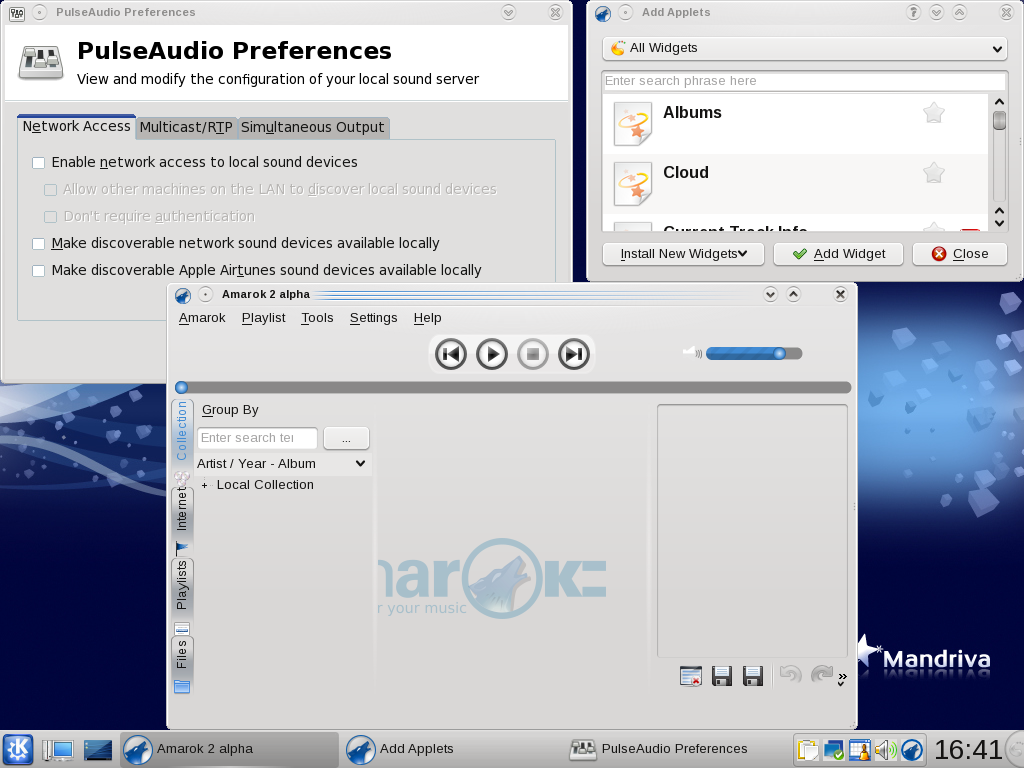The image size is (1024, 768).
Task: Skip to the next track in Amarok
Action: pyautogui.click(x=574, y=354)
